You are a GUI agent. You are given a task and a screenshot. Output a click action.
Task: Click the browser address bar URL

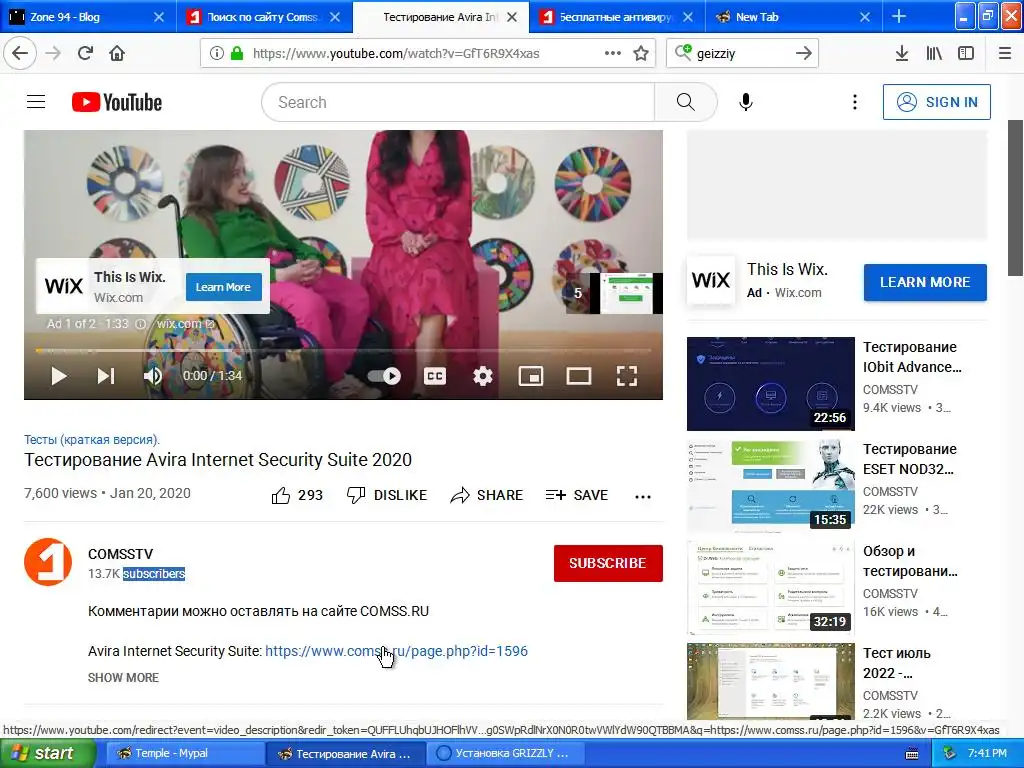(x=396, y=54)
